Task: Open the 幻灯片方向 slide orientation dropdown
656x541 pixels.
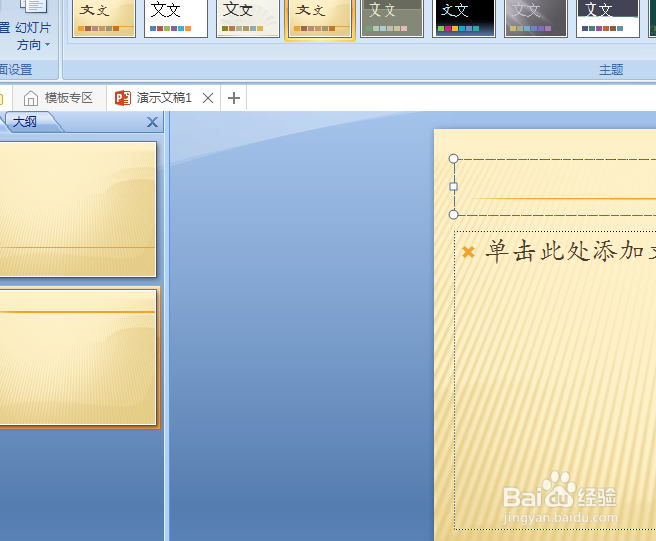Action: point(33,28)
